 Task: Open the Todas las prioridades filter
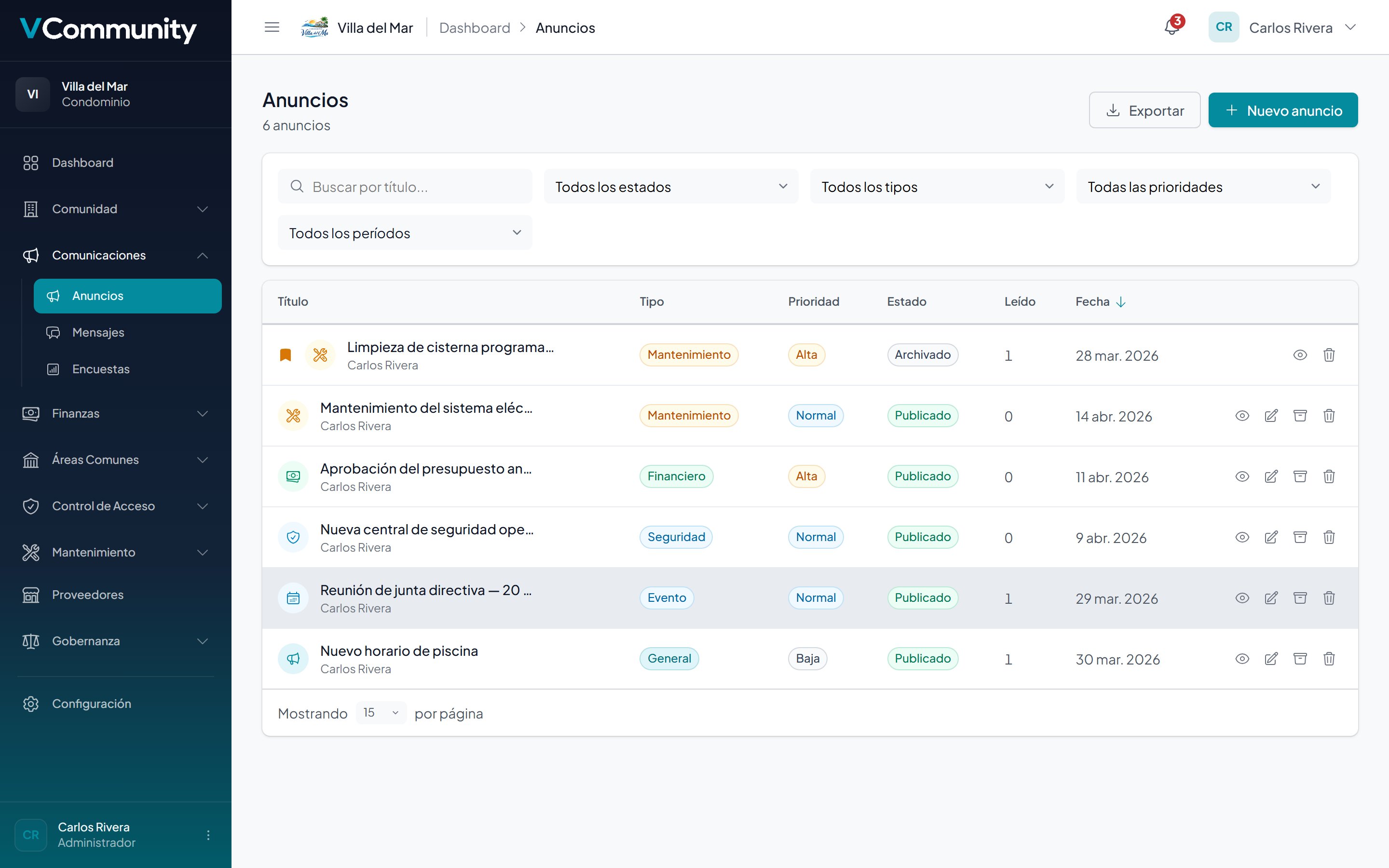point(1203,187)
